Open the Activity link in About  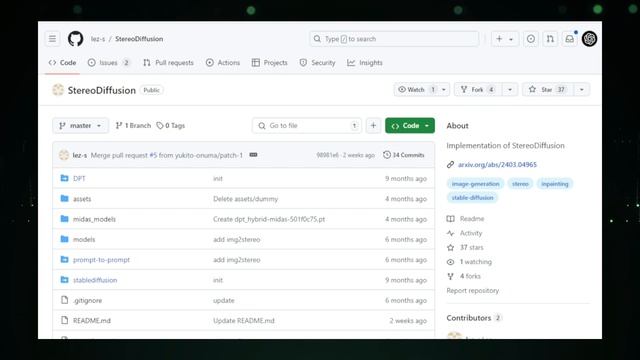pyautogui.click(x=464, y=233)
